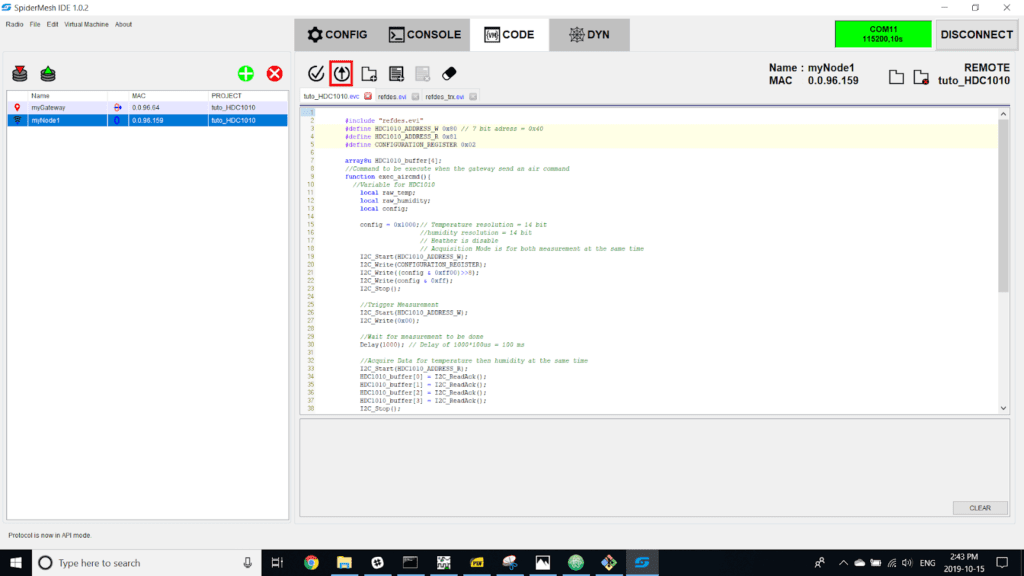Click the SpiderMesh IDE taskbar icon
1024x576 pixels.
pyautogui.click(x=642, y=562)
